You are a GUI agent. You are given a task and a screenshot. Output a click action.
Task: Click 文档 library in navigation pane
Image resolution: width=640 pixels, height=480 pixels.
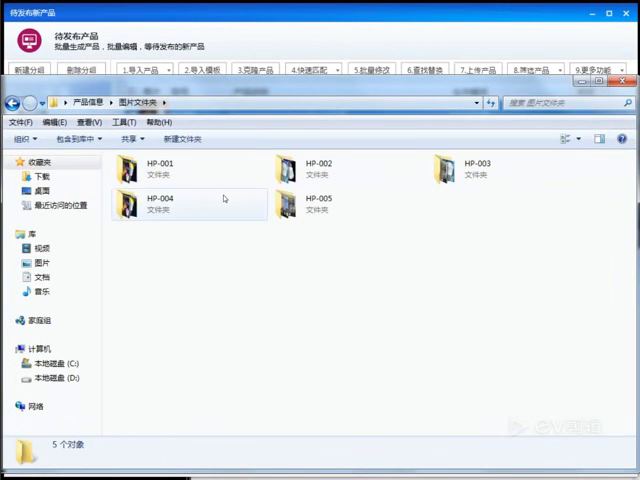pos(42,278)
